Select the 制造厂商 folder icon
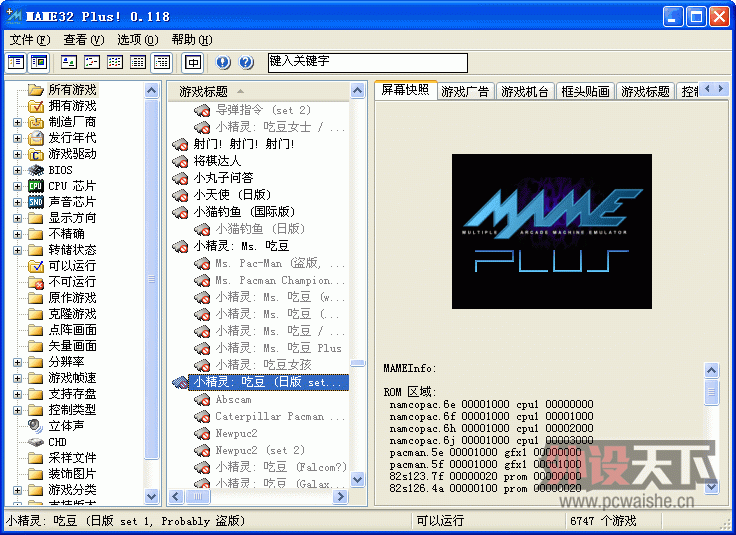The height and width of the screenshot is (535, 736). (36, 122)
